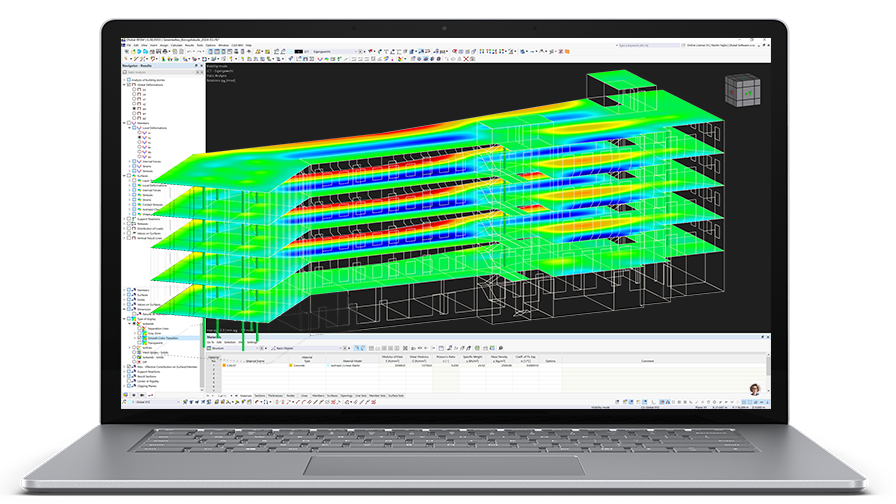Toggle the Global Deformations checkbox

pos(129,85)
